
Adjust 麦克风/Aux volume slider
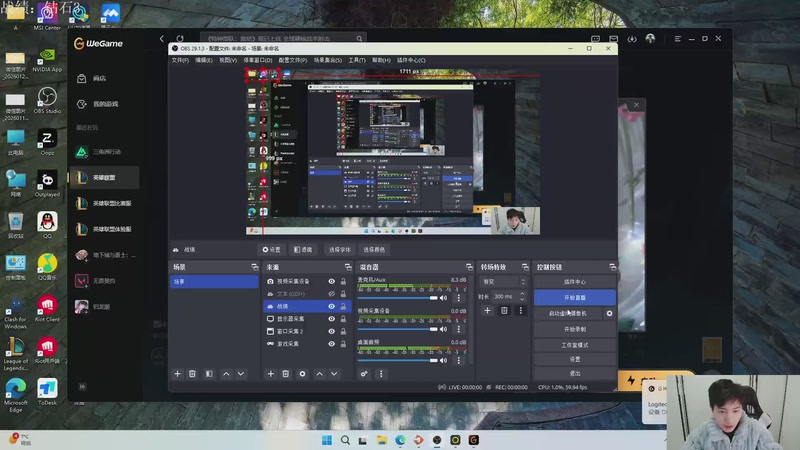[x=397, y=298]
